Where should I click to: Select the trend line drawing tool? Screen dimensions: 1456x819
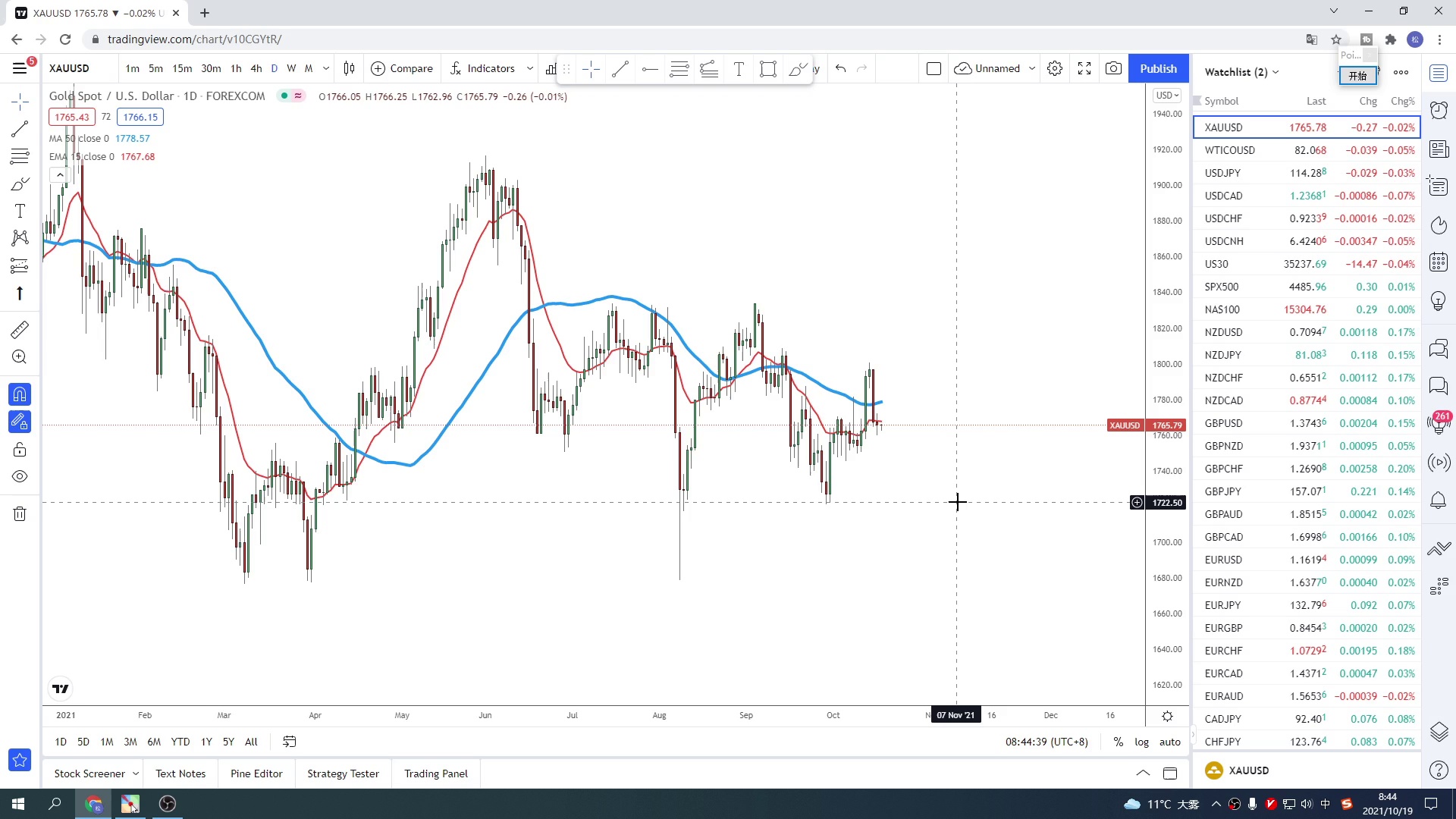[20, 129]
